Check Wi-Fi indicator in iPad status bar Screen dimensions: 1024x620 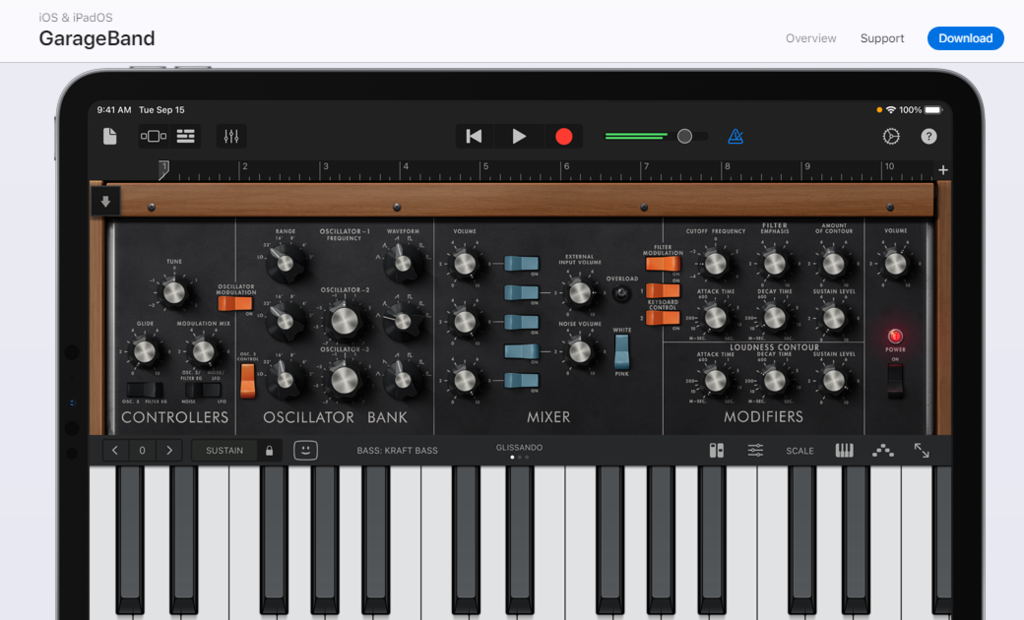coord(891,110)
